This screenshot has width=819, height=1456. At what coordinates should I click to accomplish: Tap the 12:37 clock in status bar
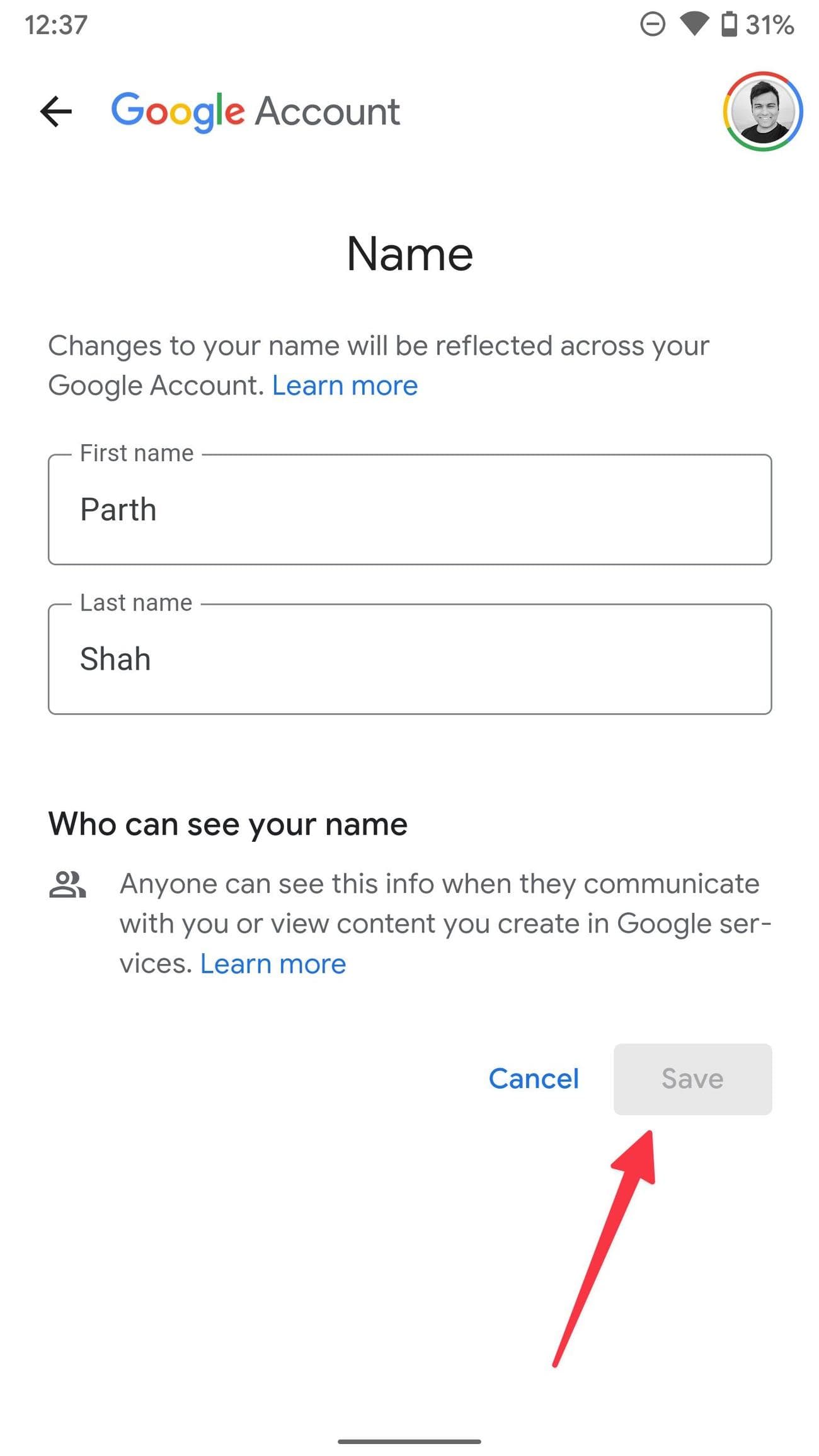click(x=55, y=25)
